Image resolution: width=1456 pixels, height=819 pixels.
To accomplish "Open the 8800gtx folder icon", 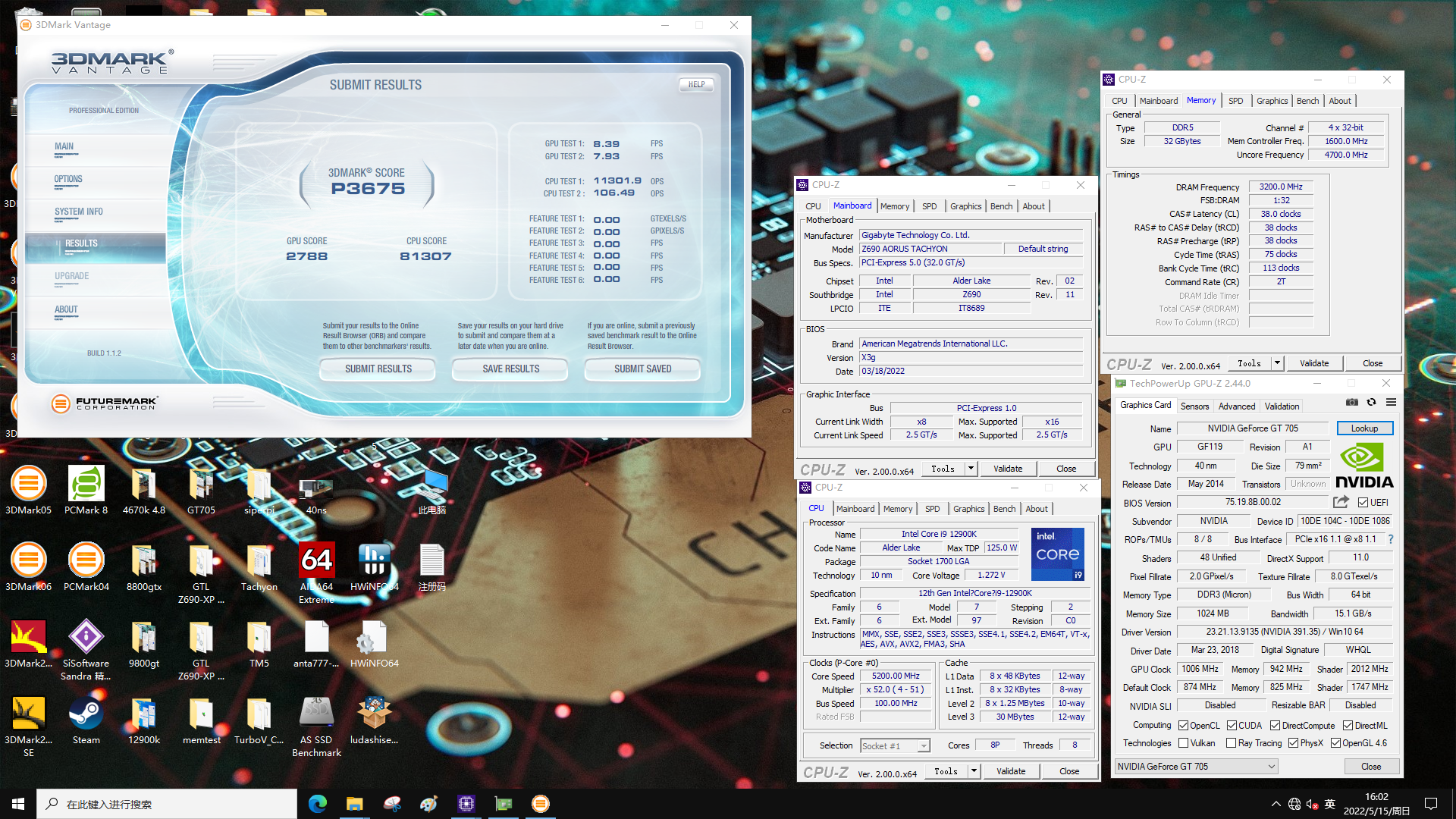I will 143,566.
